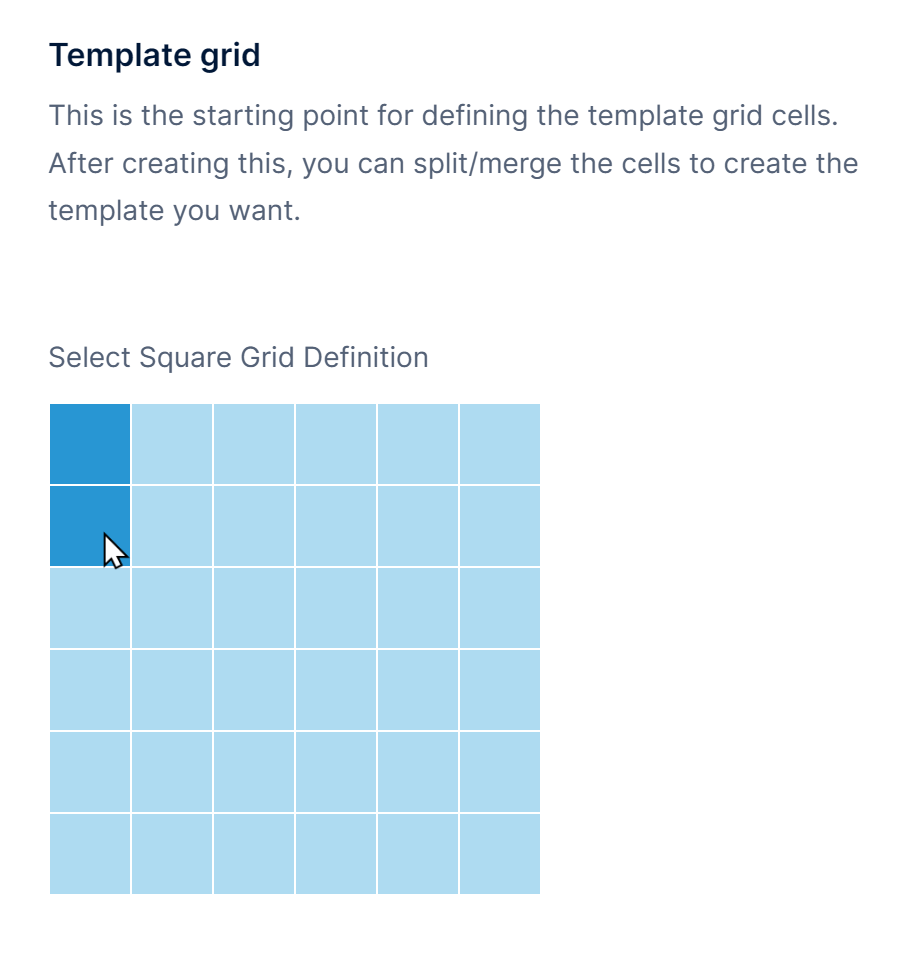Click the grid cell at row 1, column 2

(x=172, y=443)
